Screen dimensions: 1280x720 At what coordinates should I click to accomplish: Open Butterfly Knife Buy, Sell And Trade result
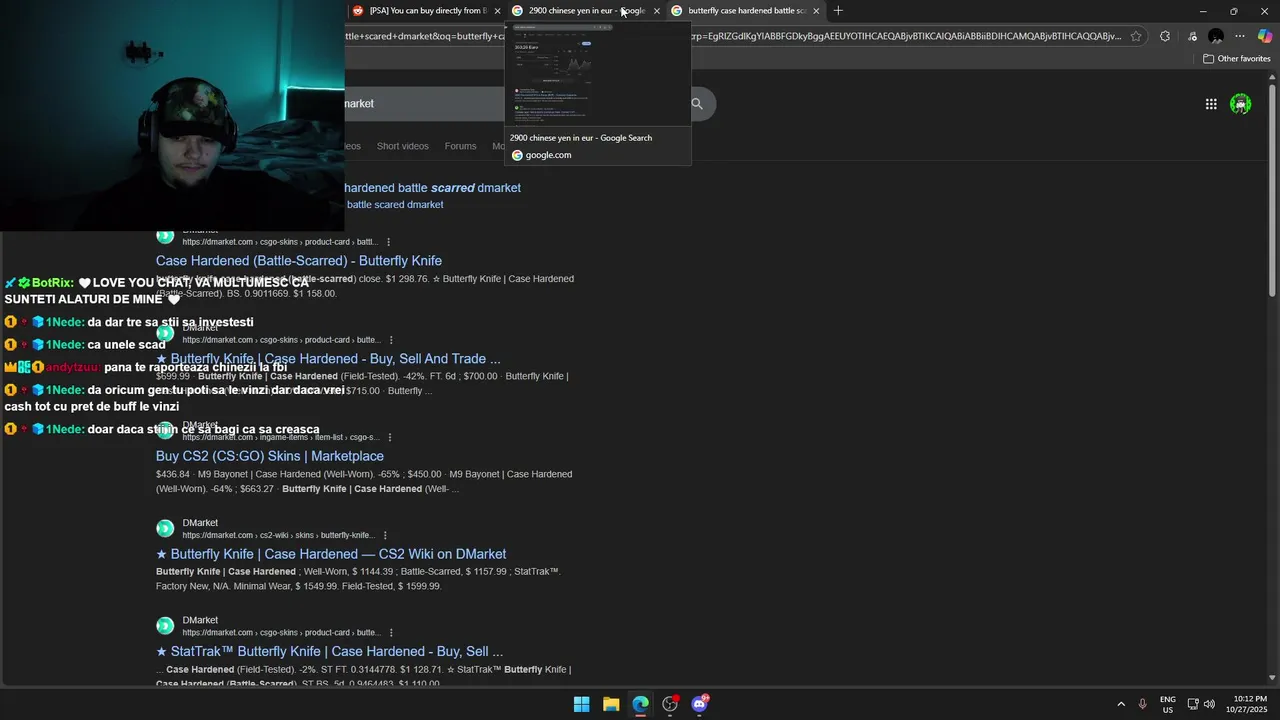click(x=328, y=359)
